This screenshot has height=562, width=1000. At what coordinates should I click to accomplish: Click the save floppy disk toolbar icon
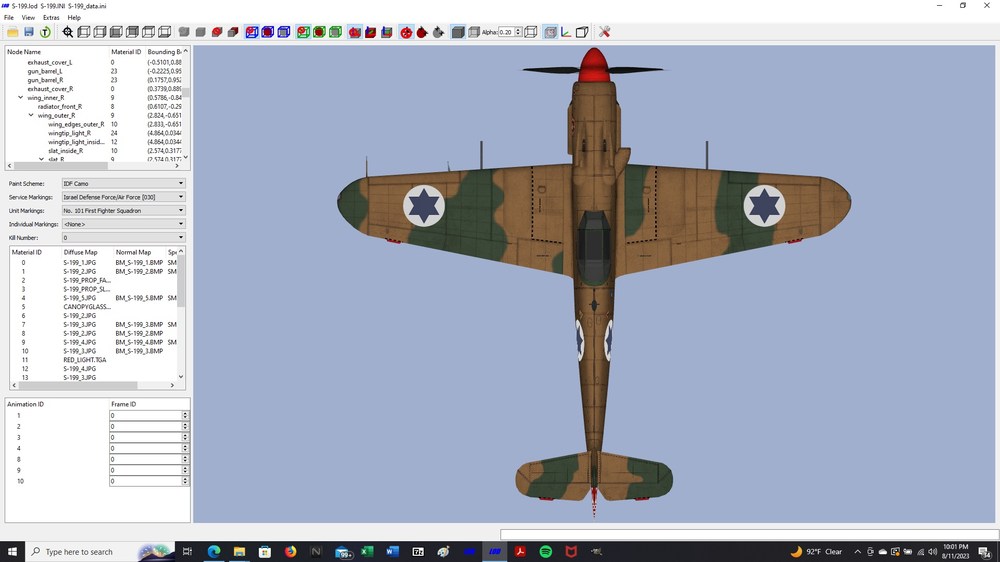pos(29,32)
